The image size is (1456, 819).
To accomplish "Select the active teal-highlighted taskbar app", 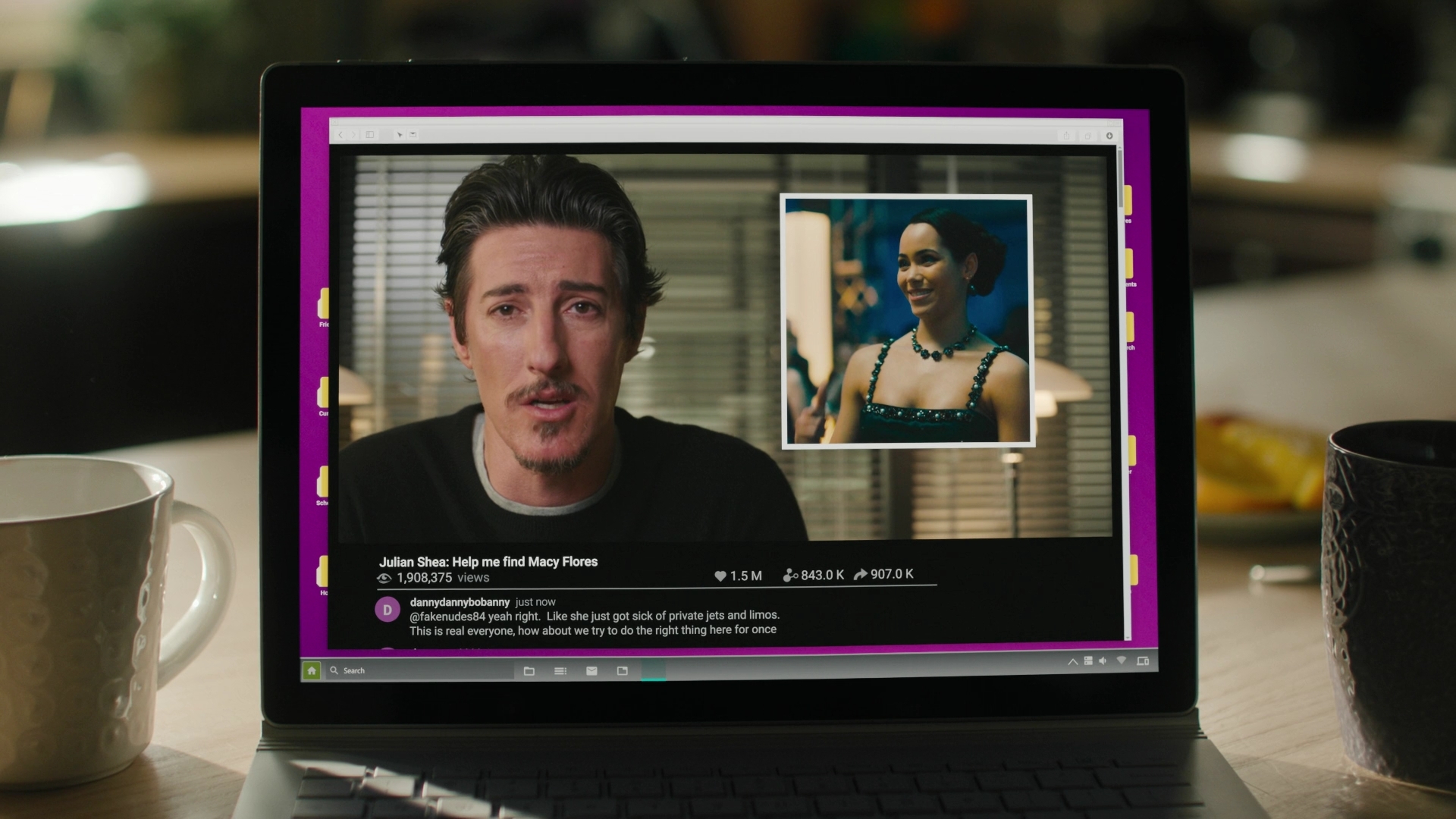I will (x=654, y=670).
